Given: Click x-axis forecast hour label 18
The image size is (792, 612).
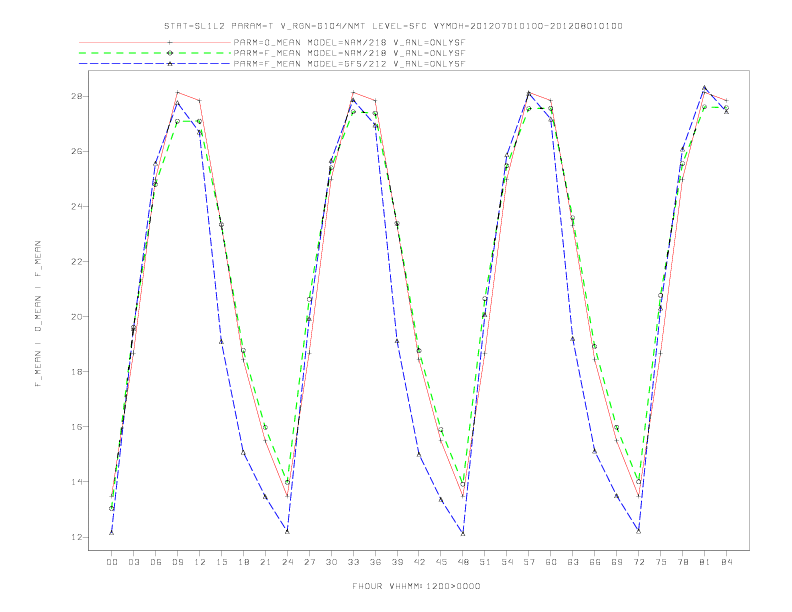Looking at the screenshot, I should click(243, 562).
